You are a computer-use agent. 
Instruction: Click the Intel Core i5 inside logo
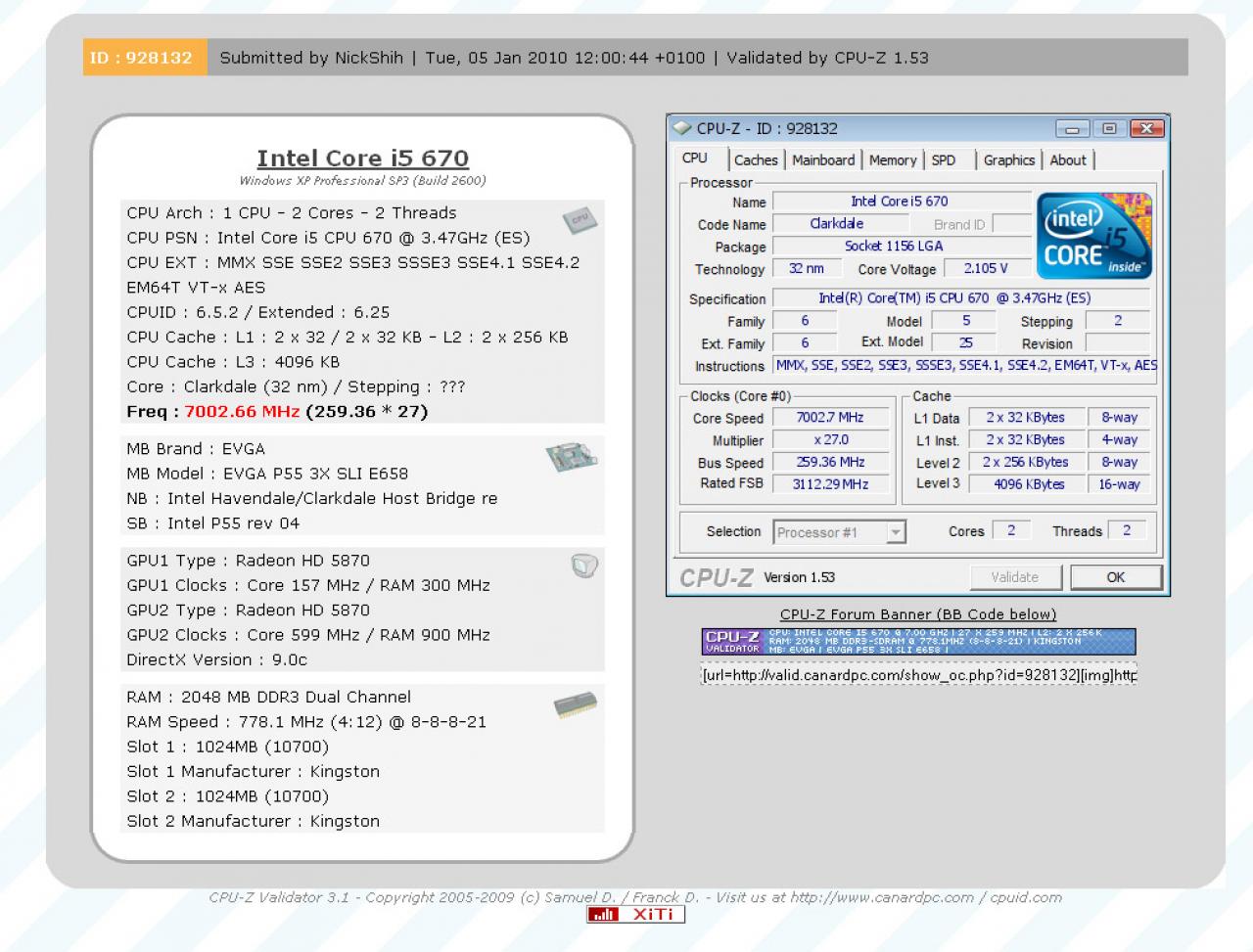tap(1093, 236)
